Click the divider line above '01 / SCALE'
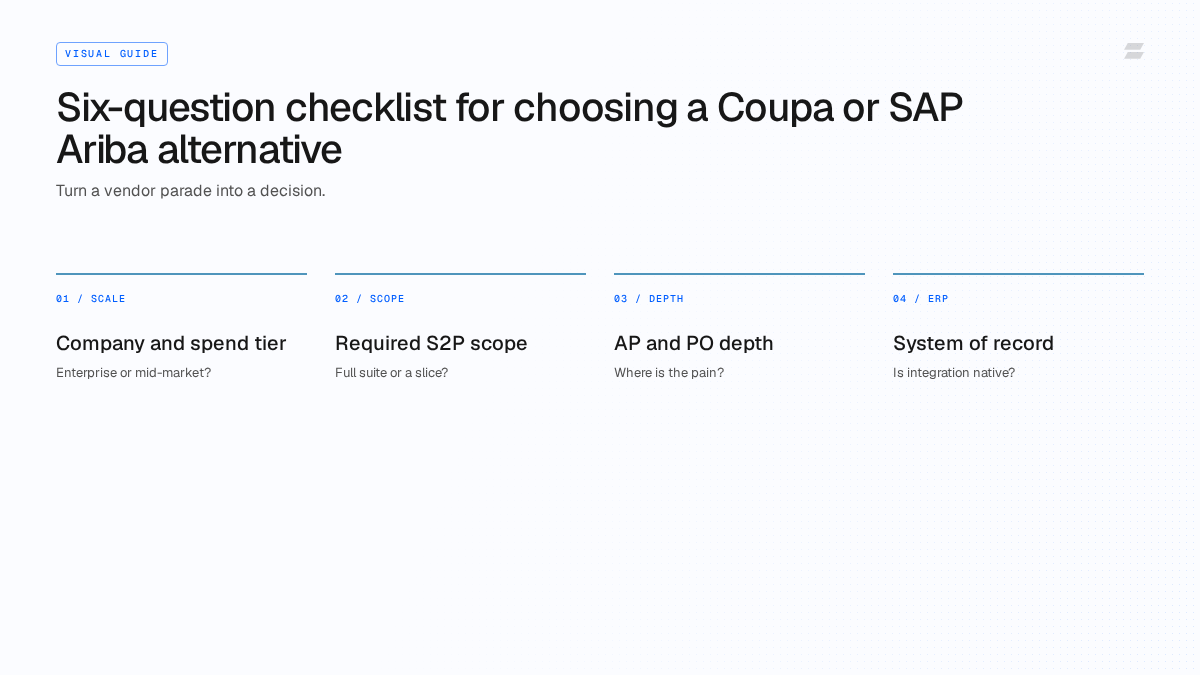The width and height of the screenshot is (1200, 675). click(181, 273)
